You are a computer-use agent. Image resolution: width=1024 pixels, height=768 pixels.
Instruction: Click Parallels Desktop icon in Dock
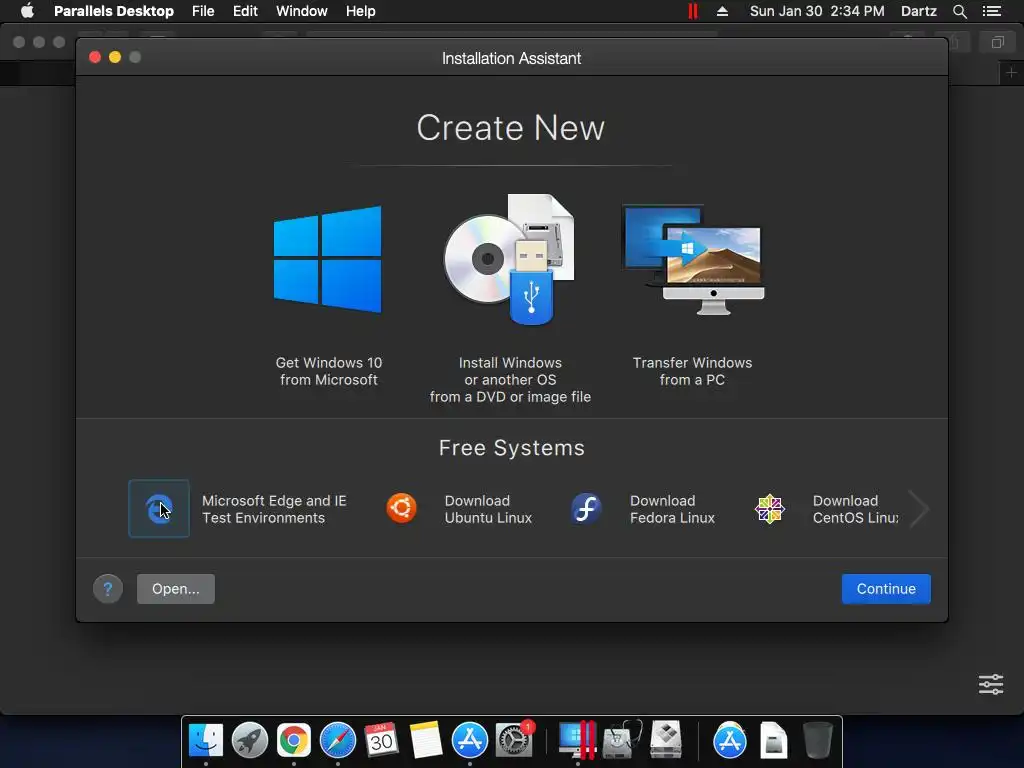tap(577, 740)
